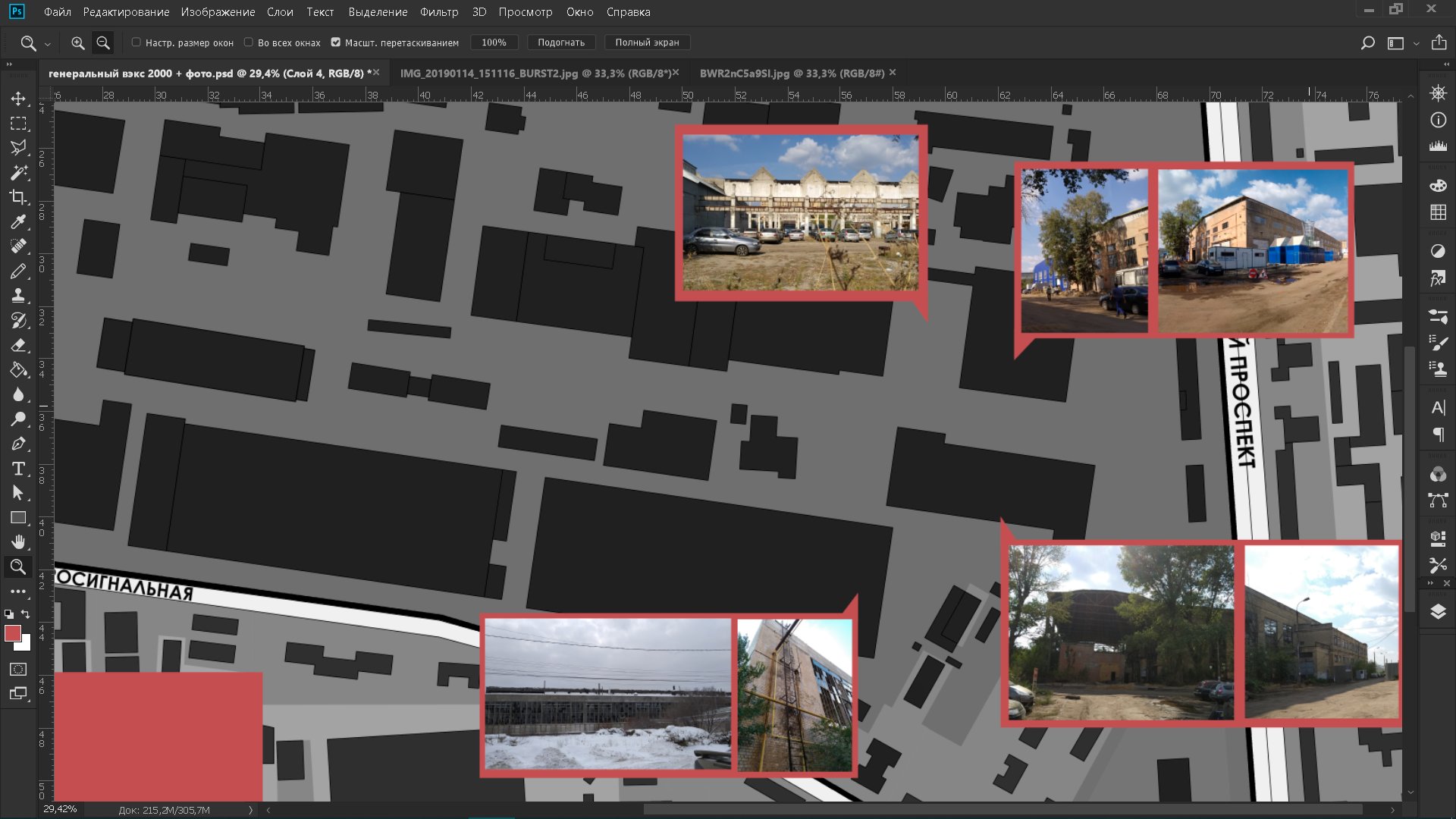1456x819 pixels.
Task: Select the Healing Brush tool
Action: tap(18, 246)
